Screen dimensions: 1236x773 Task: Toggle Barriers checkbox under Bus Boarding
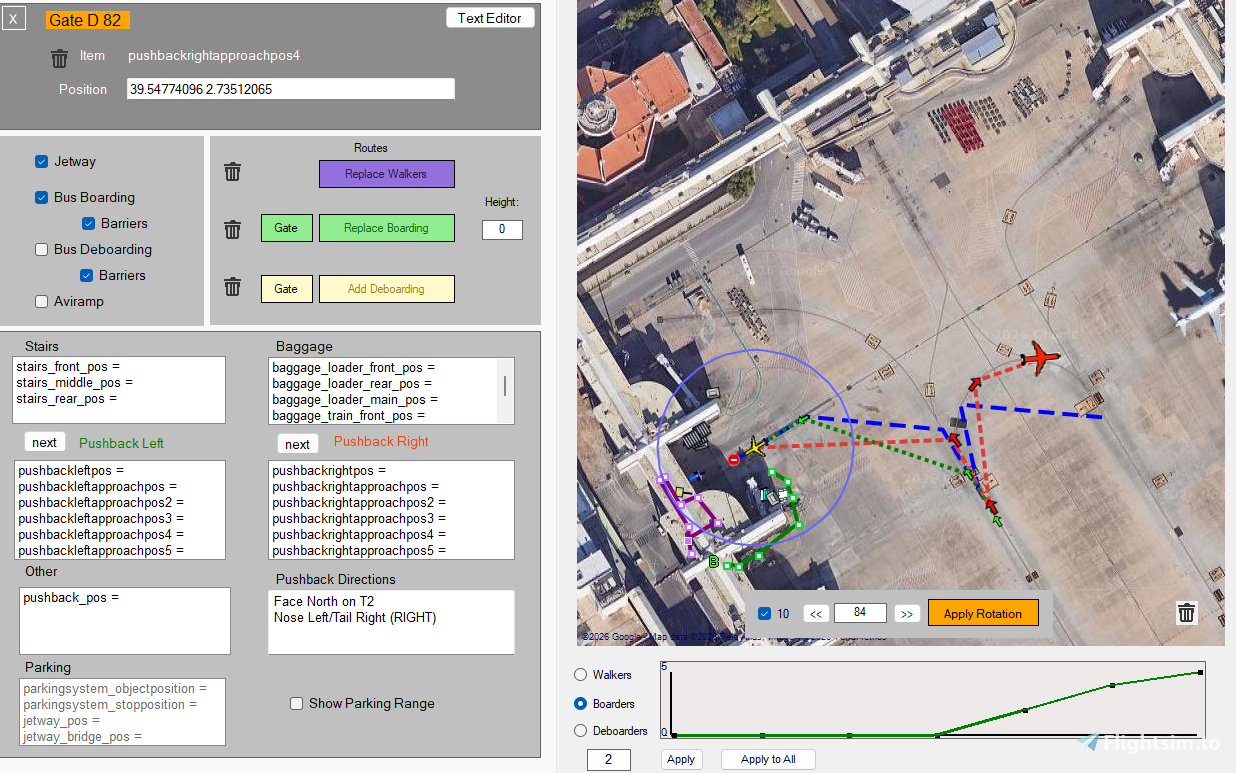(x=88, y=223)
